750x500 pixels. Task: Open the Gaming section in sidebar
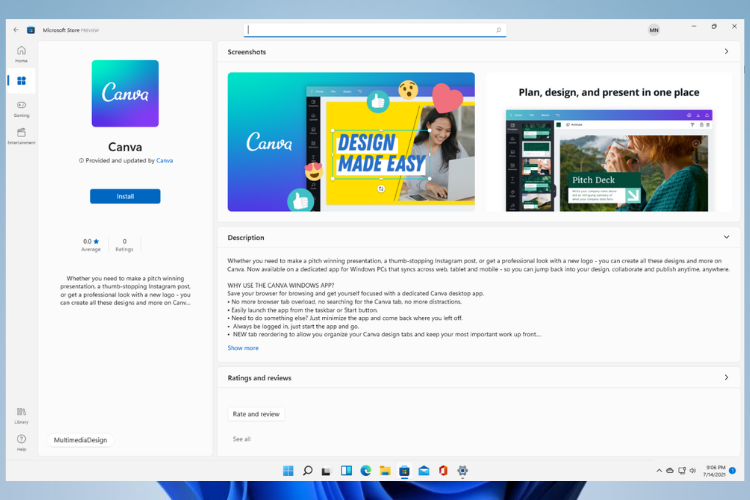[22, 109]
